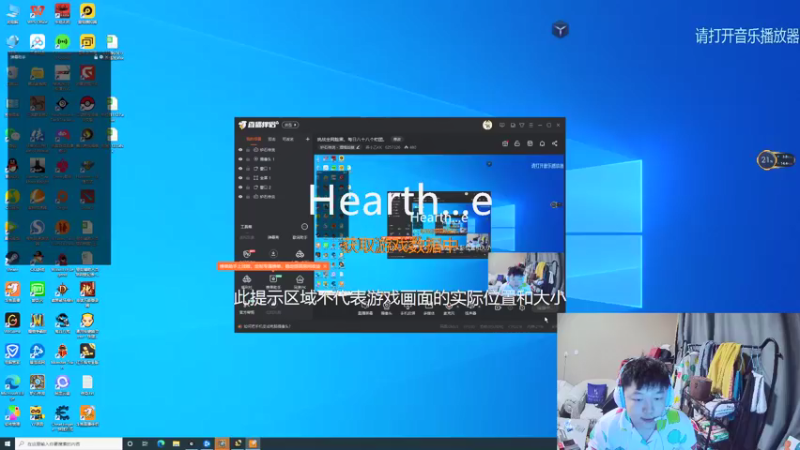
Task: Open the mode dropdown beside the app logo
Action: [x=290, y=125]
